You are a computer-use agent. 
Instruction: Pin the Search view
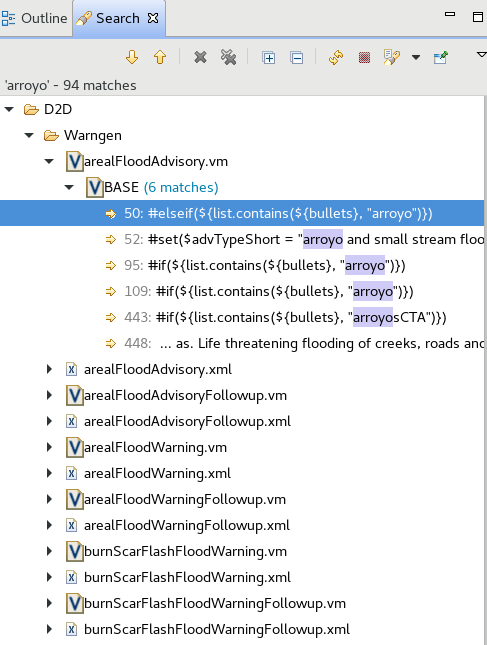coord(441,57)
